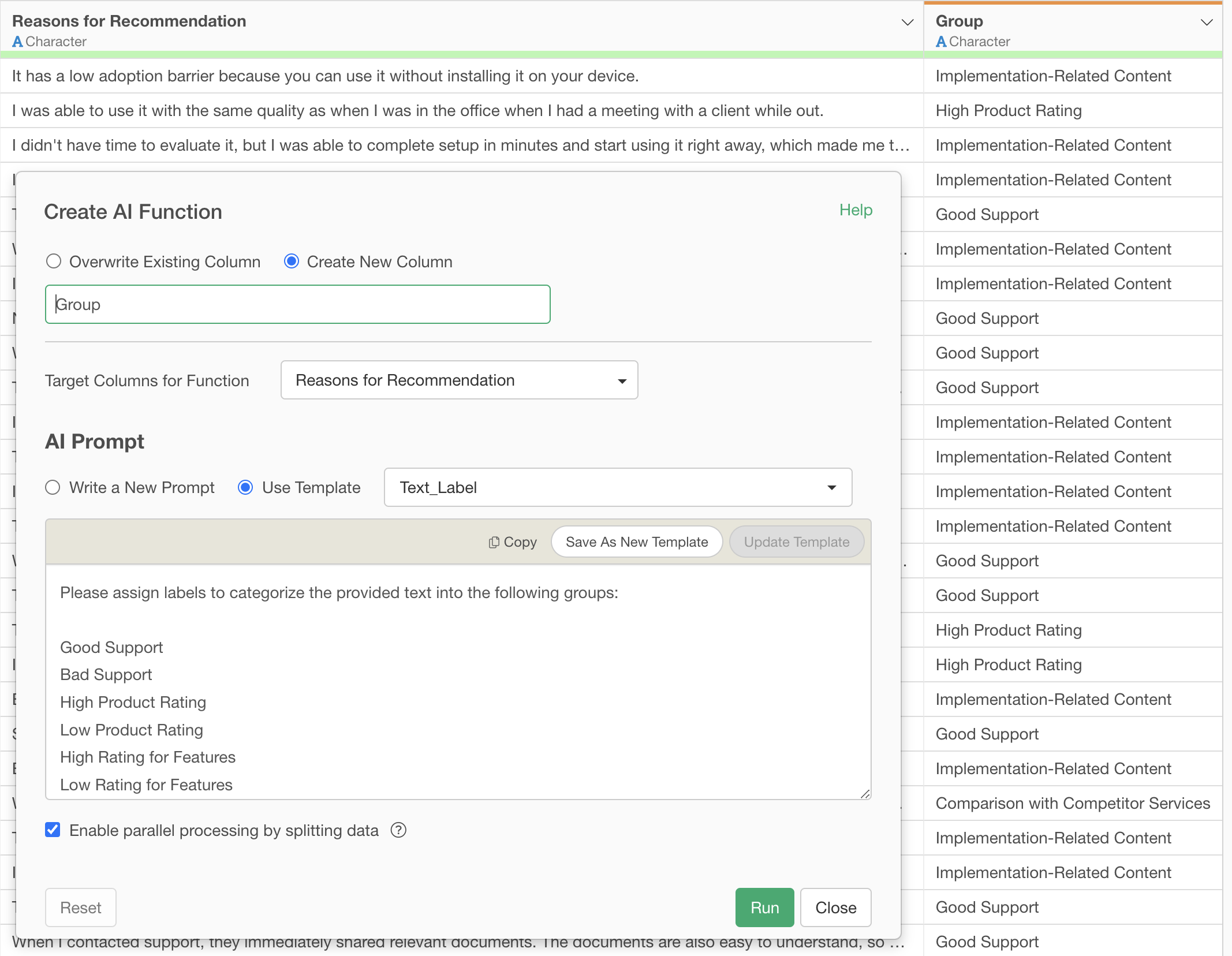The width and height of the screenshot is (1232, 956).
Task: Click the Copy icon in prompt toolbar
Action: tap(494, 542)
